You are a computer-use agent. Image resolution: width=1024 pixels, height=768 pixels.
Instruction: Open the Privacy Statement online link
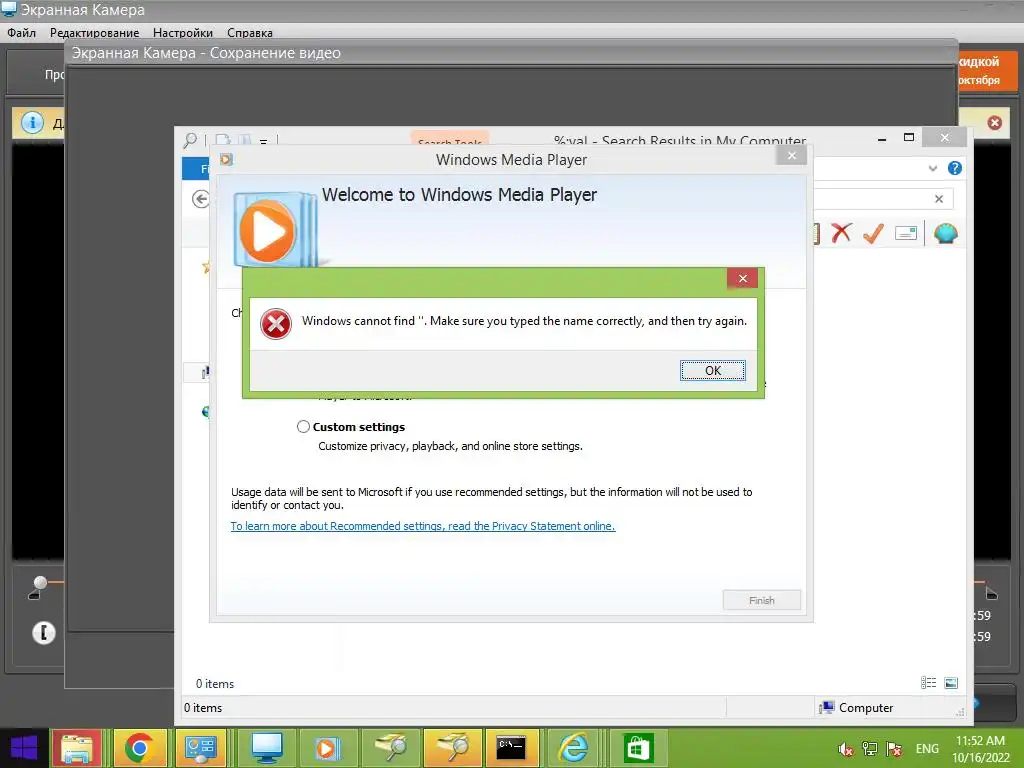point(423,526)
